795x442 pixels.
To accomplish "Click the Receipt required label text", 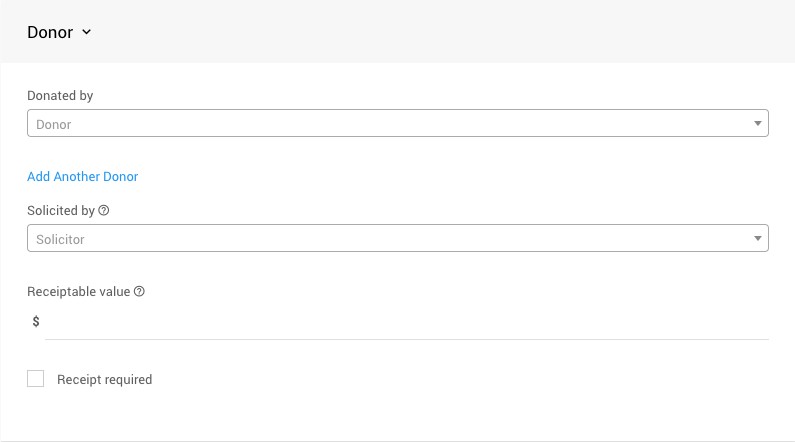I will pos(104,380).
